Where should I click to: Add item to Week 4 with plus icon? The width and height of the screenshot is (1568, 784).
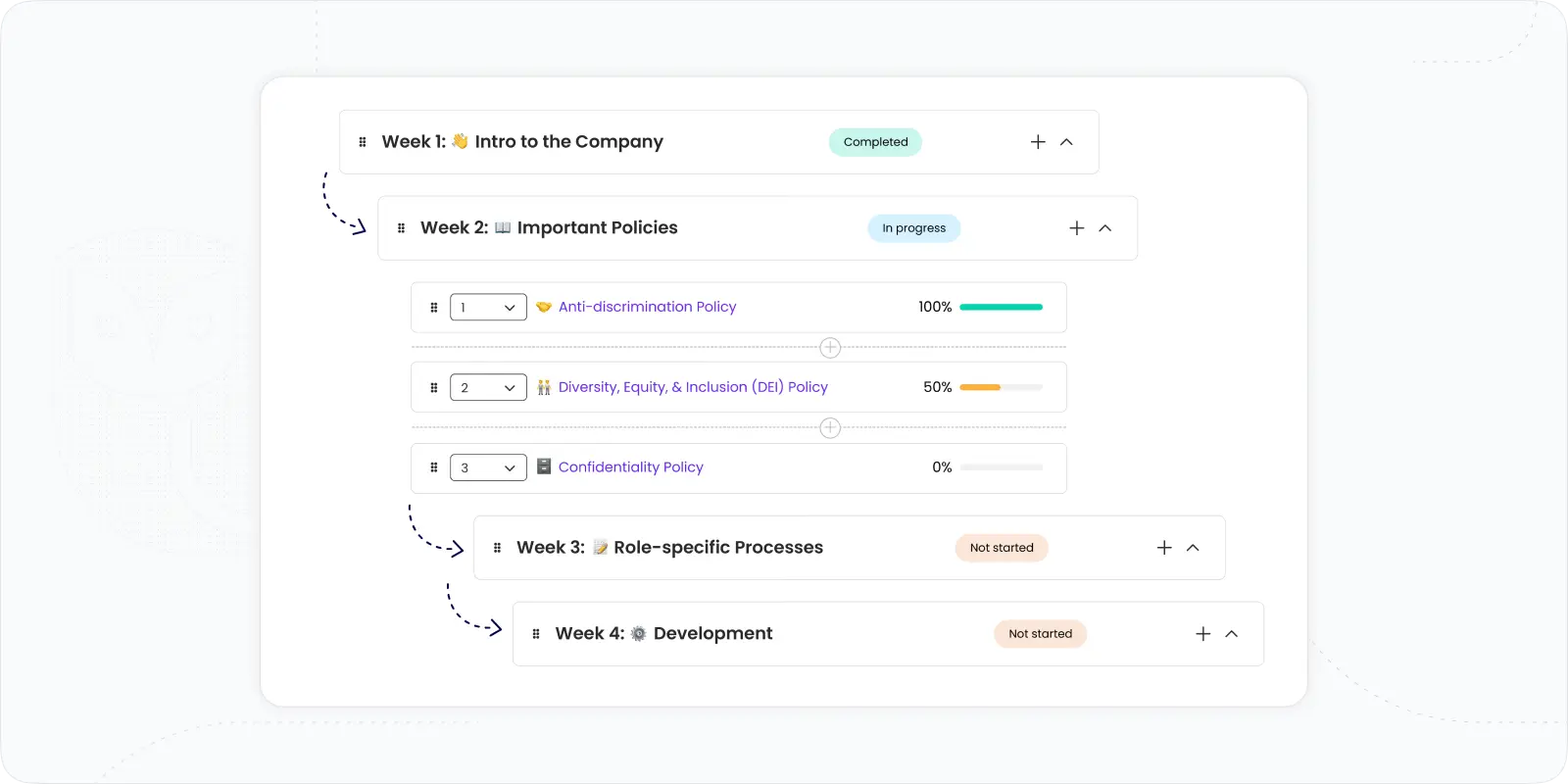[x=1203, y=634]
